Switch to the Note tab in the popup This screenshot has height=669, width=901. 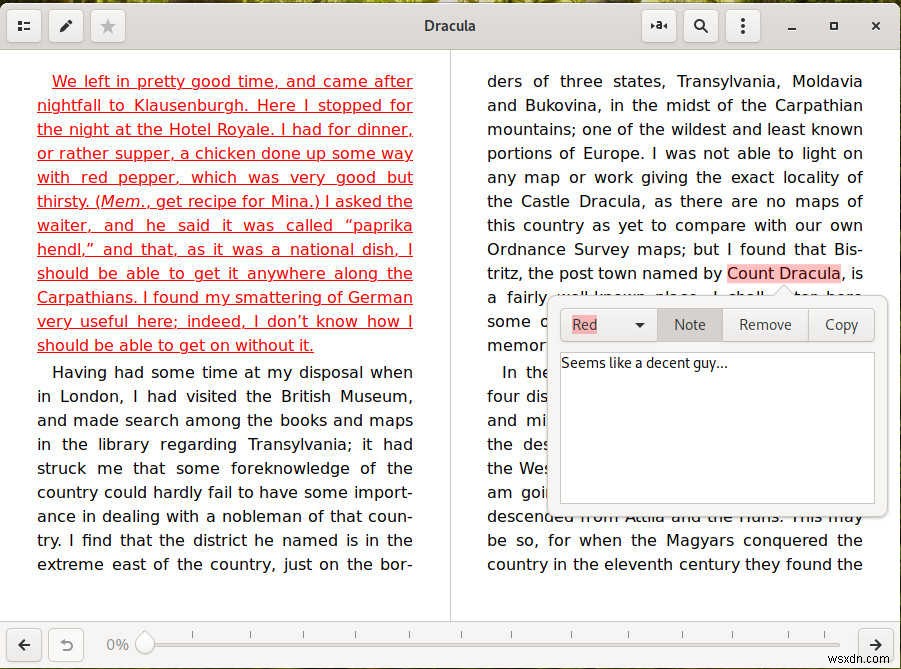coord(689,324)
